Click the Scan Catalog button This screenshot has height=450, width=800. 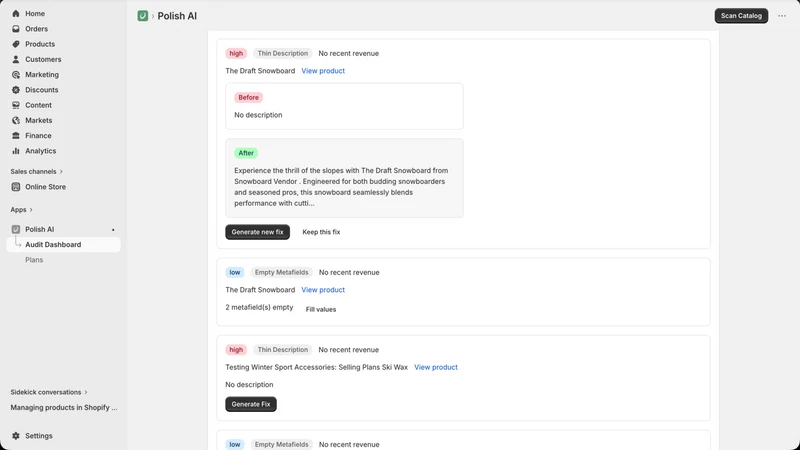741,16
